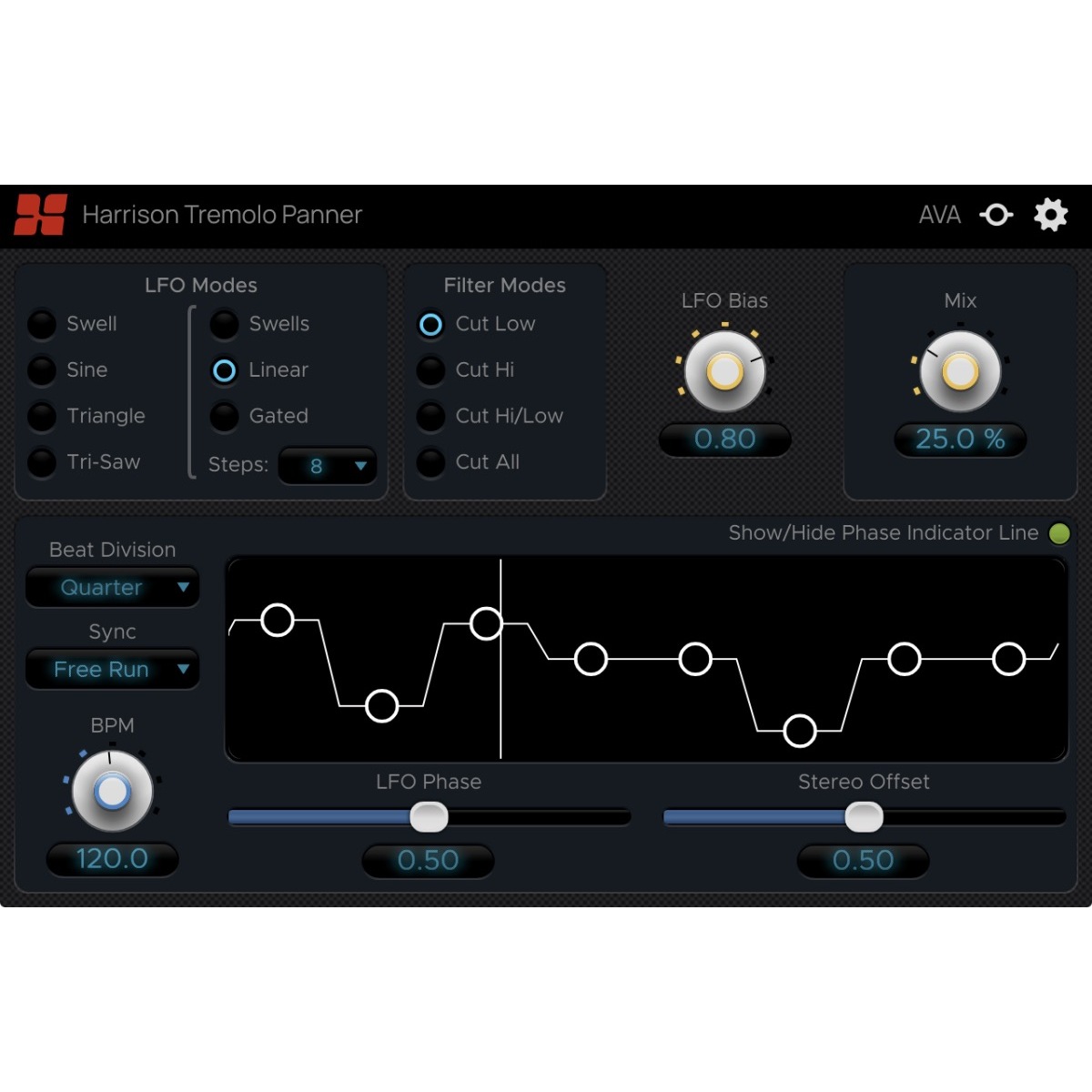
Task: Click the third step node on phase line
Action: (x=486, y=623)
